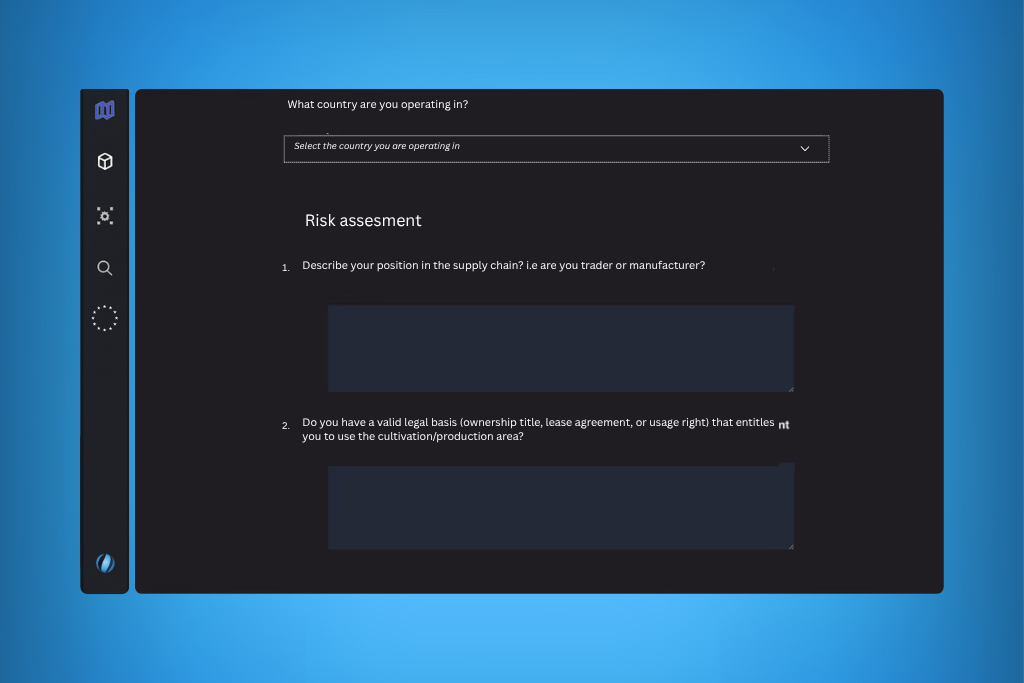The width and height of the screenshot is (1024, 683).
Task: Click the "Do you have a valid legal basis" question
Action: [538, 423]
